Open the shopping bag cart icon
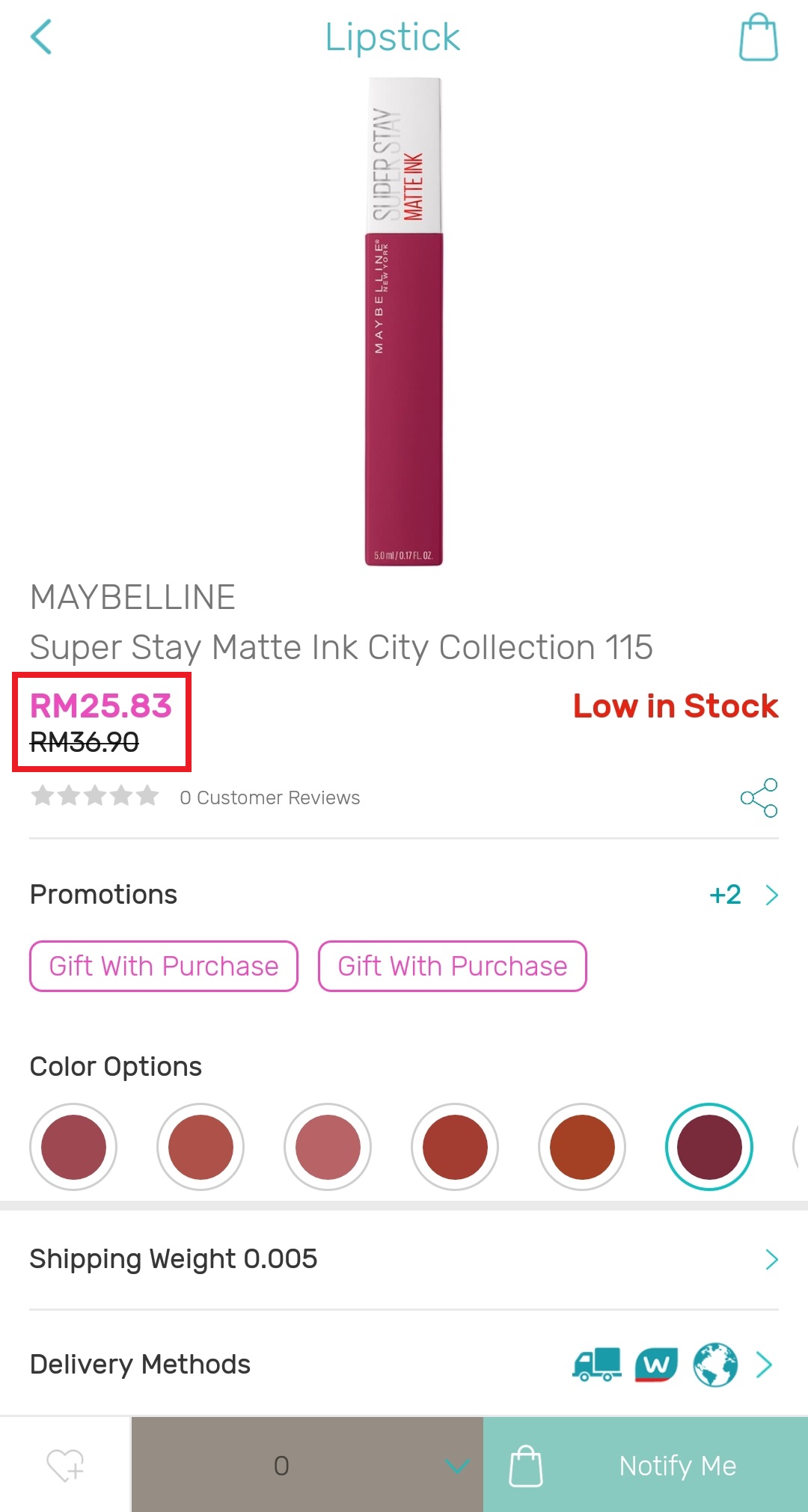Viewport: 808px width, 1512px height. tap(758, 37)
